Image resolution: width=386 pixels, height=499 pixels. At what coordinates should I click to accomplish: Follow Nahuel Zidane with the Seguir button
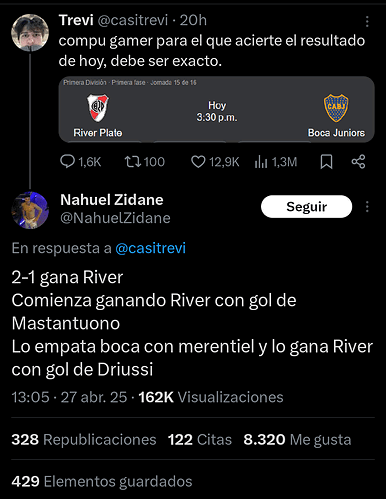(306, 207)
